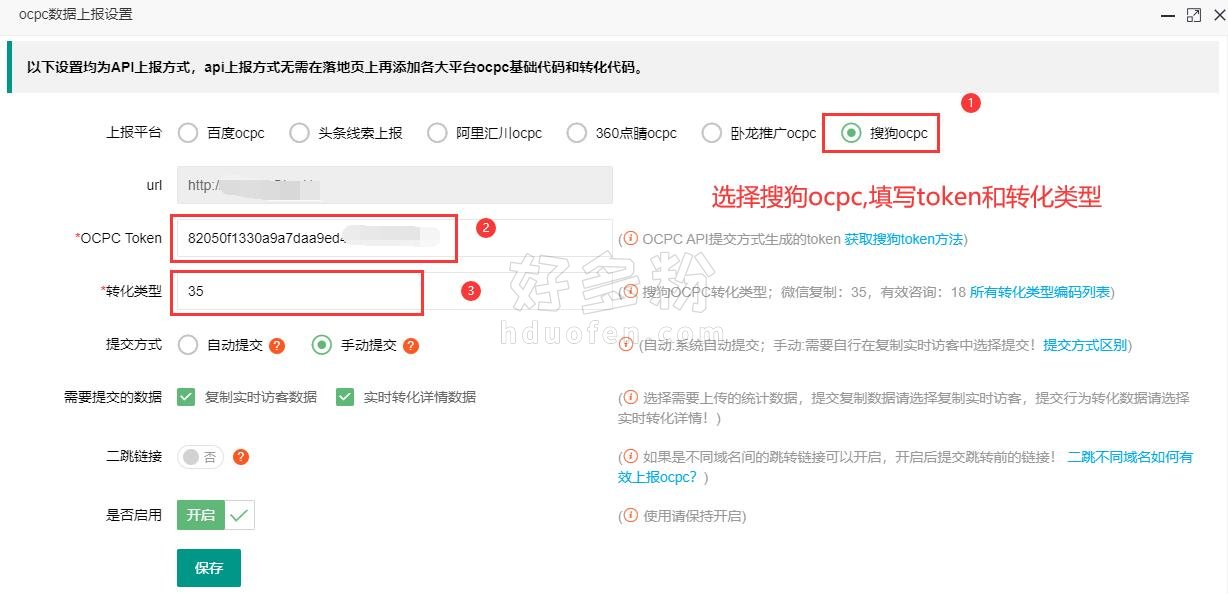
Task: Open the 提交方式区别 link
Action: point(1085,345)
